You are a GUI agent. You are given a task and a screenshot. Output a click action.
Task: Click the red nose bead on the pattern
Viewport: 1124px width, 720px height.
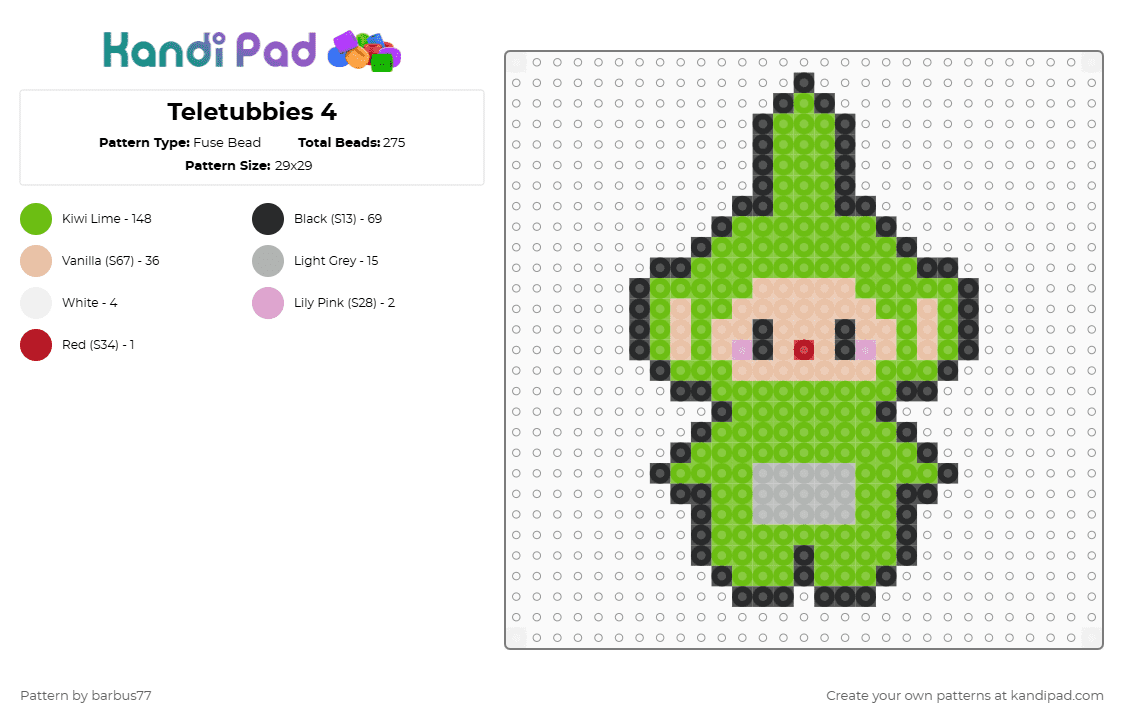(x=804, y=350)
